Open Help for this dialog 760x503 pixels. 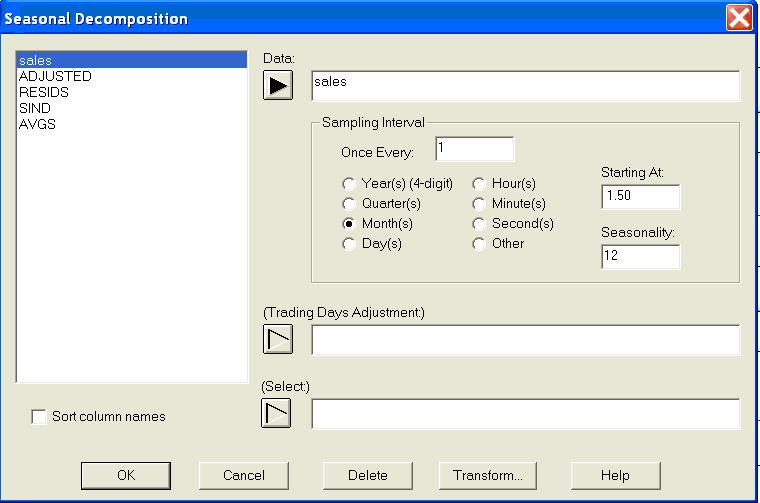pyautogui.click(x=616, y=475)
